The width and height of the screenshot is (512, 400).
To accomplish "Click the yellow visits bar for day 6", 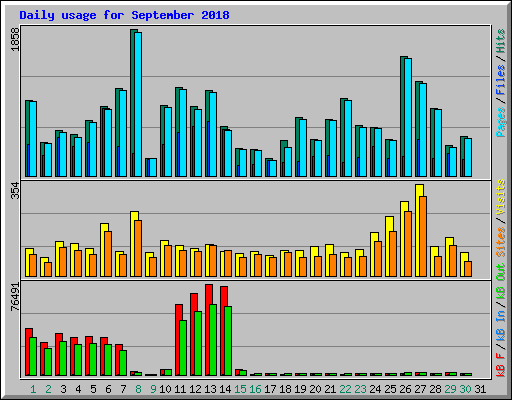I will coord(103,250).
